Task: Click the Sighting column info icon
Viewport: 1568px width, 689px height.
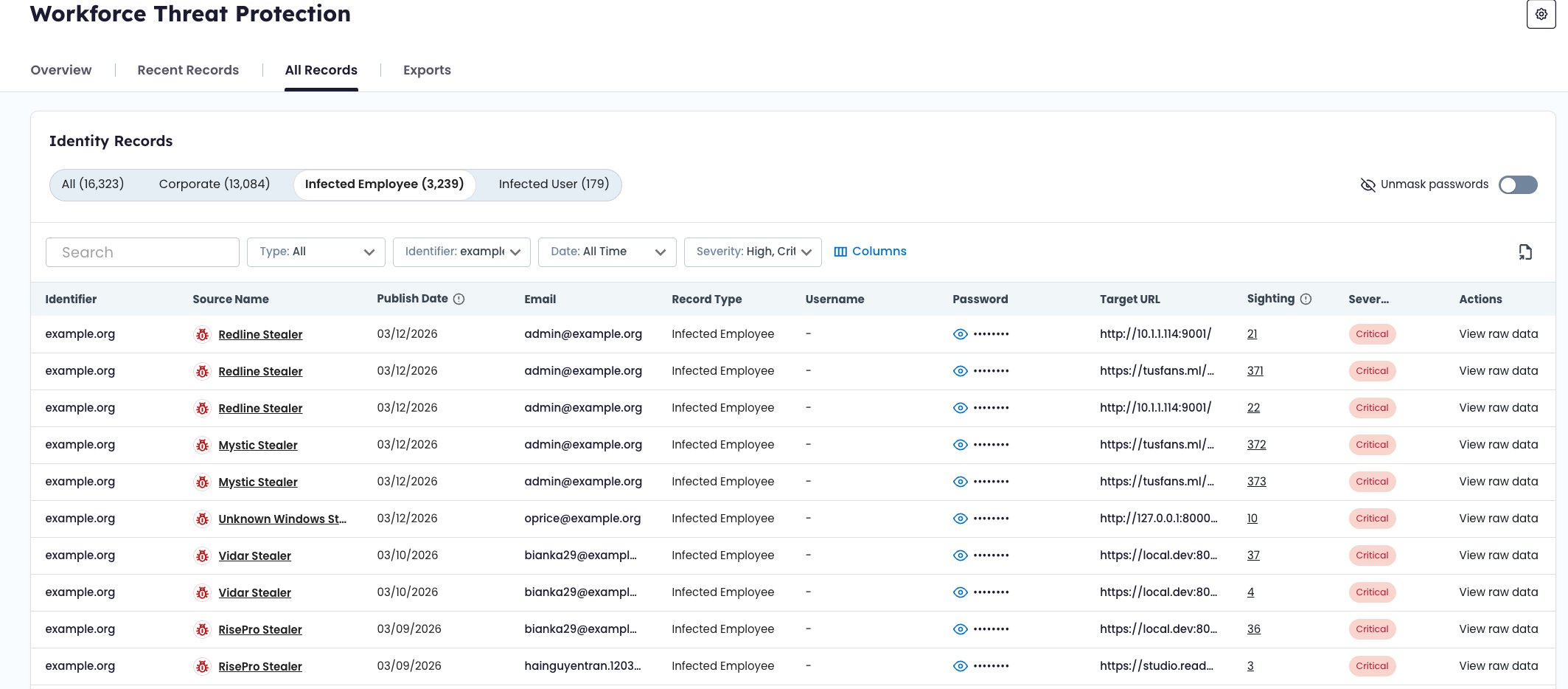Action: [1306, 299]
